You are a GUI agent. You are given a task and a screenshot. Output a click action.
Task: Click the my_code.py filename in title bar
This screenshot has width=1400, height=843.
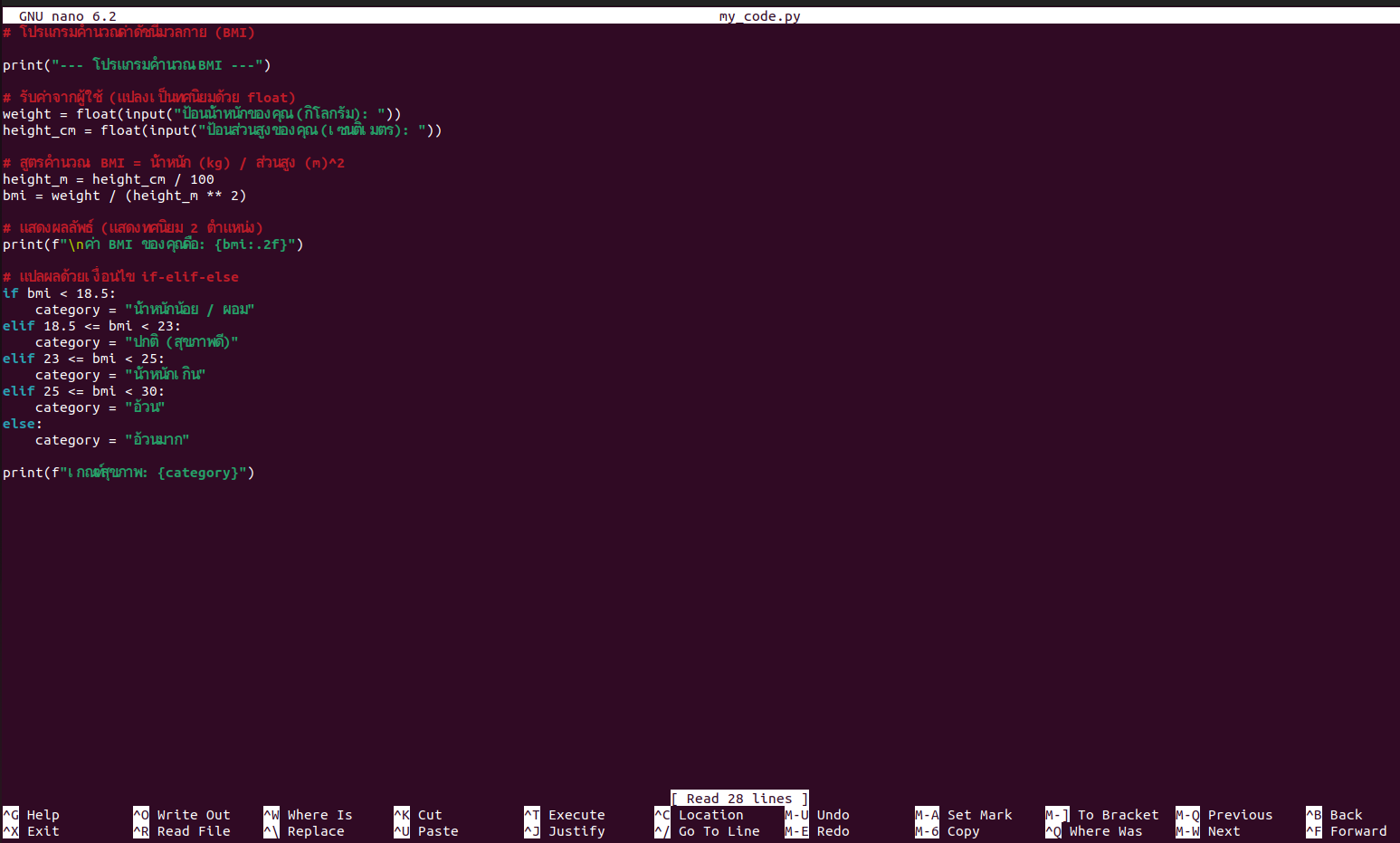(x=759, y=16)
